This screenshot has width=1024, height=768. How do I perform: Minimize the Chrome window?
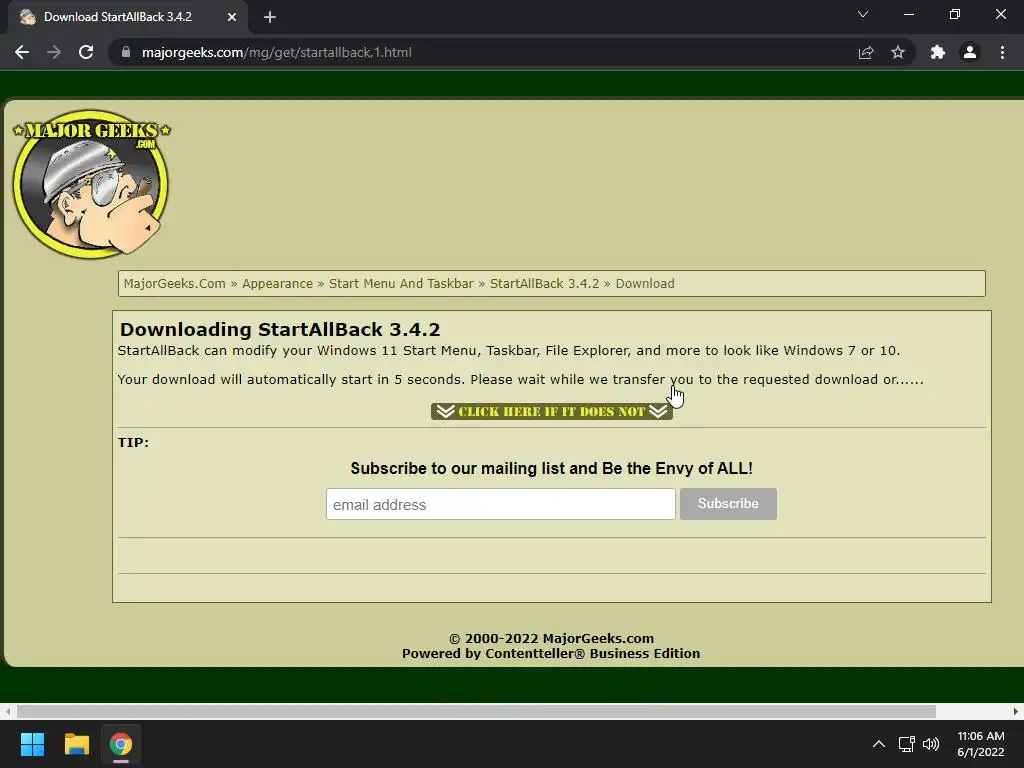(909, 14)
